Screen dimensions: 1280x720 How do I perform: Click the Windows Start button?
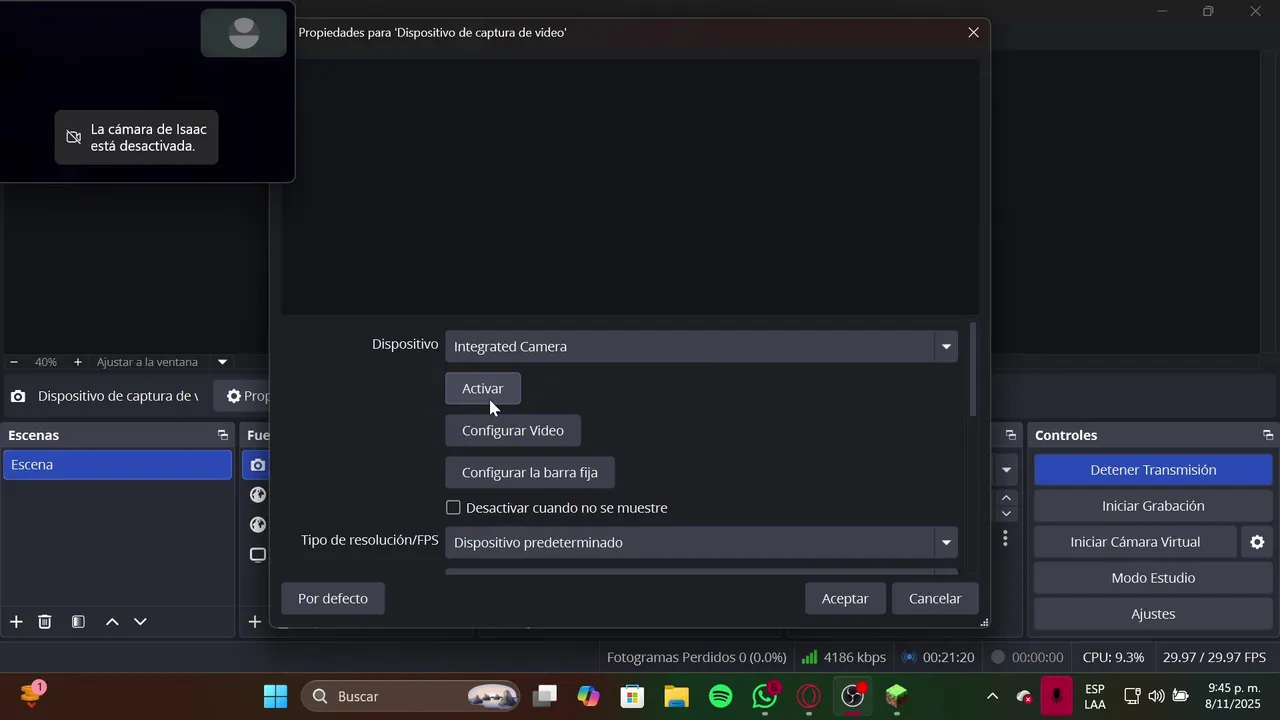click(x=275, y=696)
